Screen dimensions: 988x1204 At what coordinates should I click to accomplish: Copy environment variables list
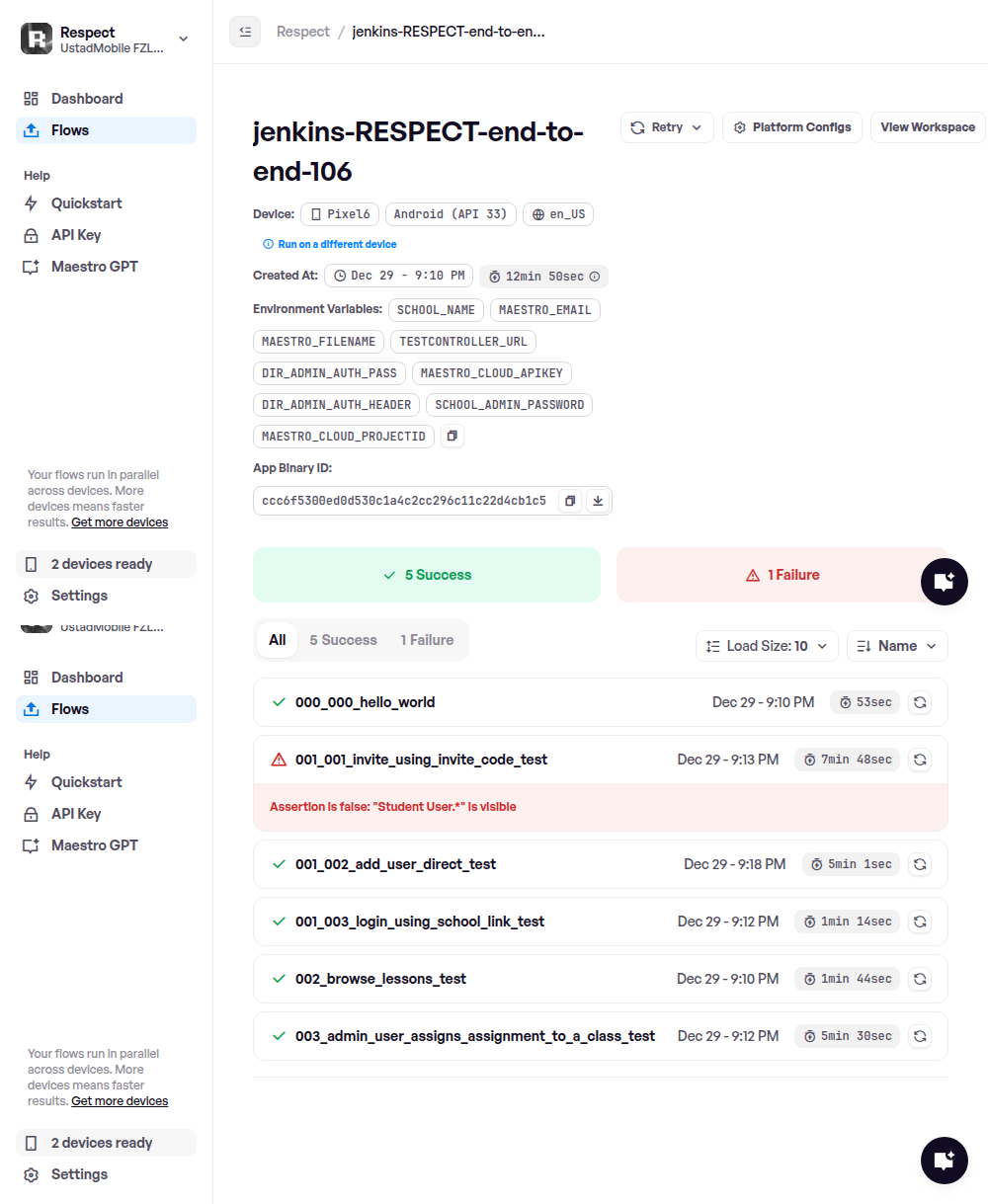(x=453, y=436)
